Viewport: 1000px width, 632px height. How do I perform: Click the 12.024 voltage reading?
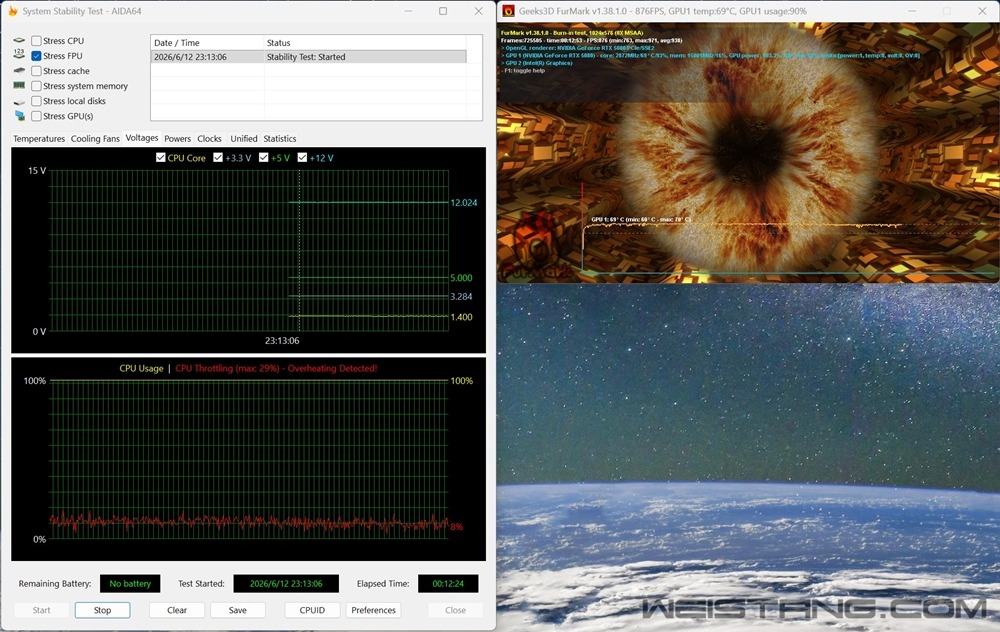coord(464,203)
